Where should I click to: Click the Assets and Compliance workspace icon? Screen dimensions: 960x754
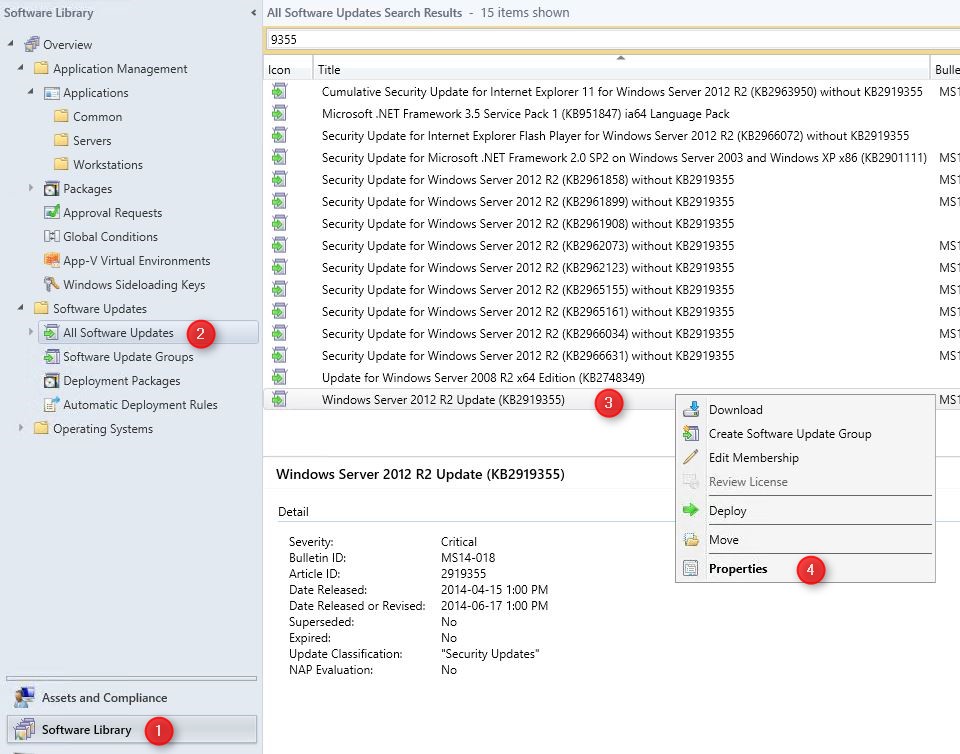click(24, 697)
